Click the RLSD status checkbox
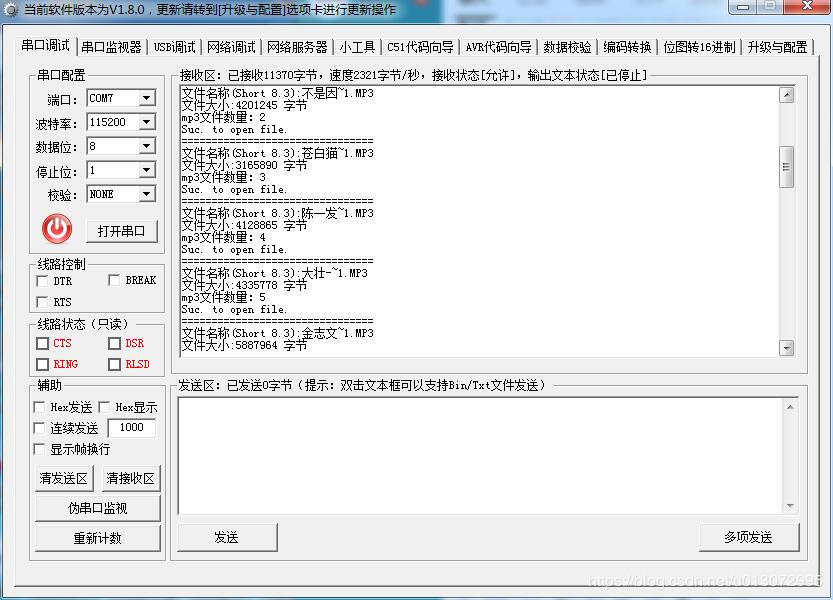 click(x=114, y=364)
